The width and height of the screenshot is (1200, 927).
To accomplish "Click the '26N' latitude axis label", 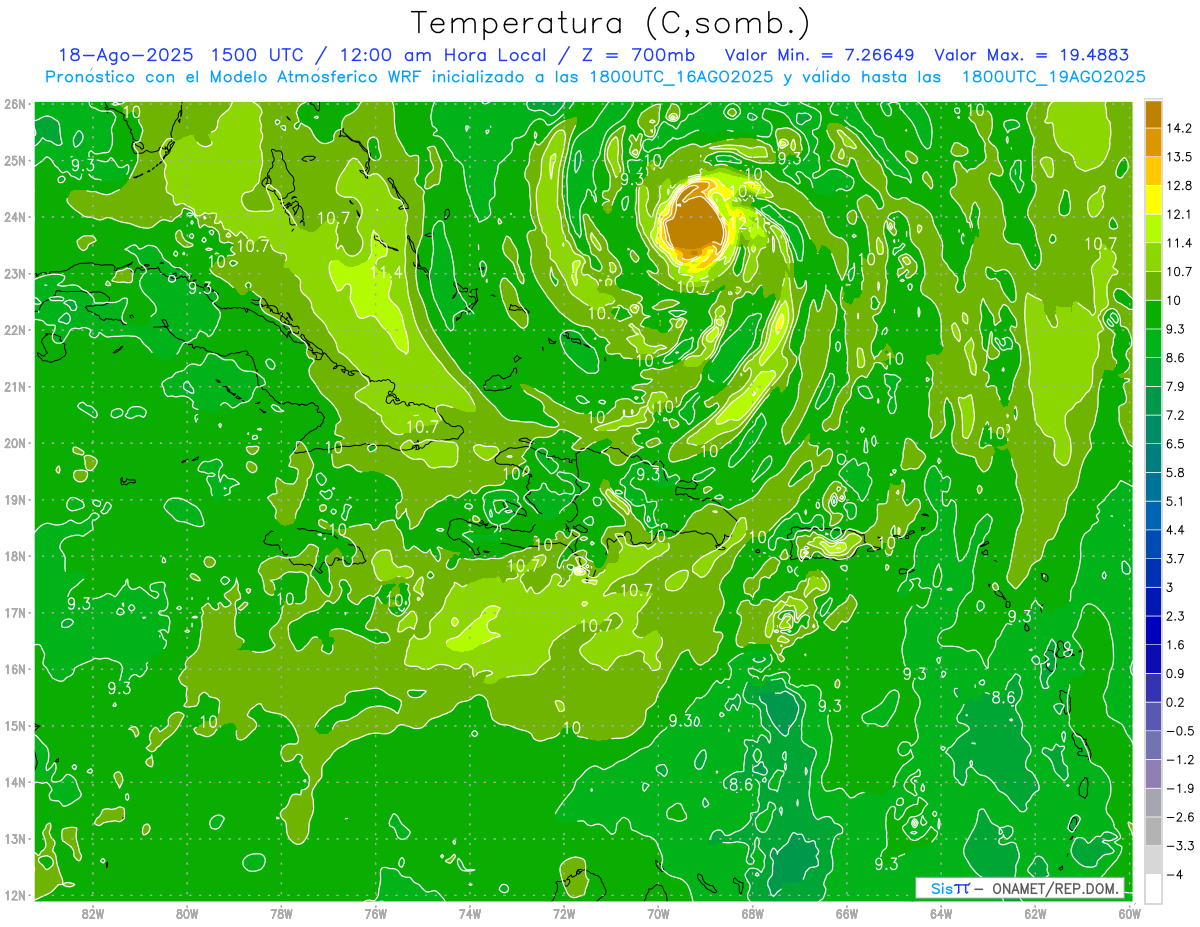I will (x=15, y=104).
